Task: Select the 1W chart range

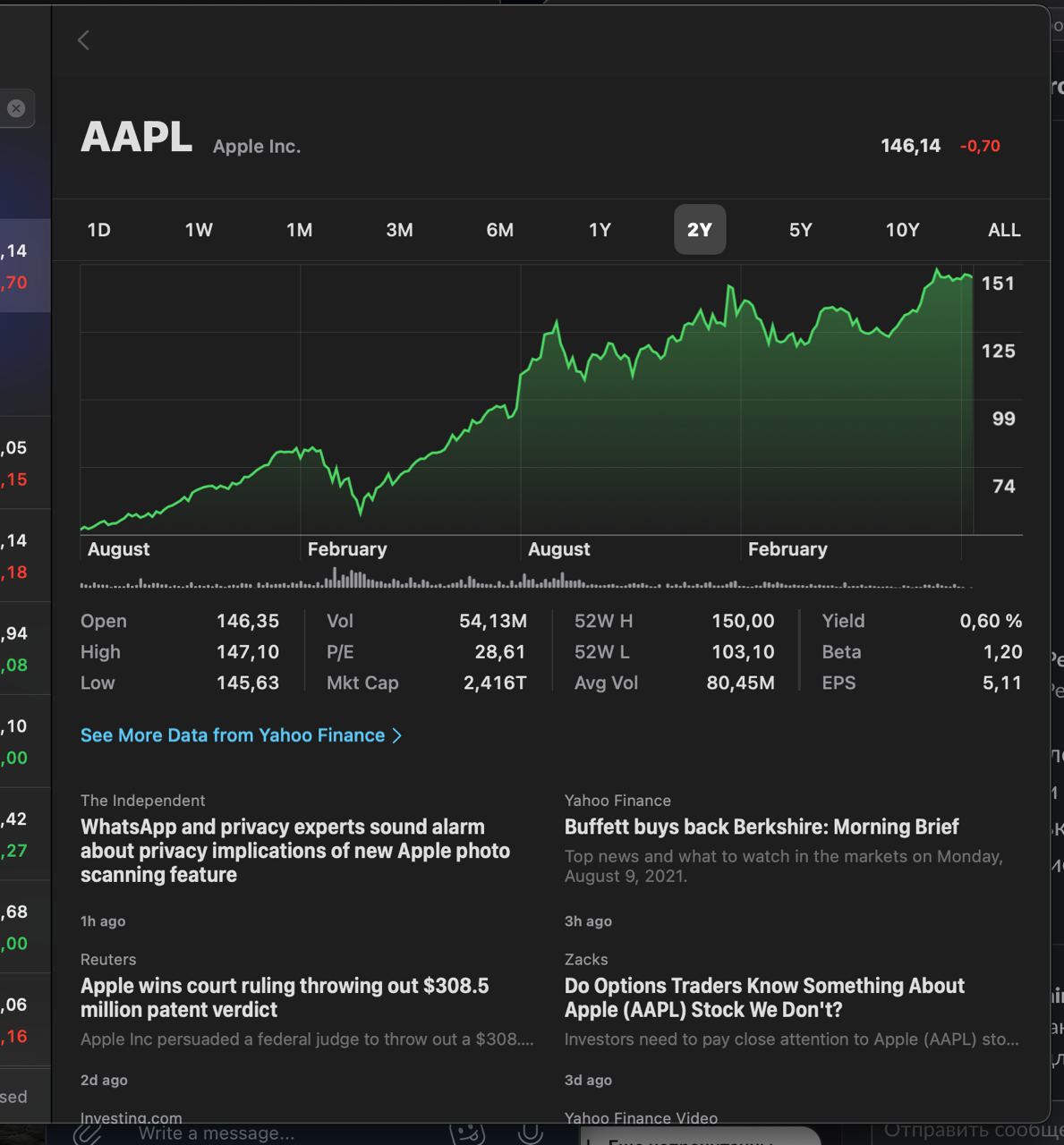Action: tap(199, 230)
